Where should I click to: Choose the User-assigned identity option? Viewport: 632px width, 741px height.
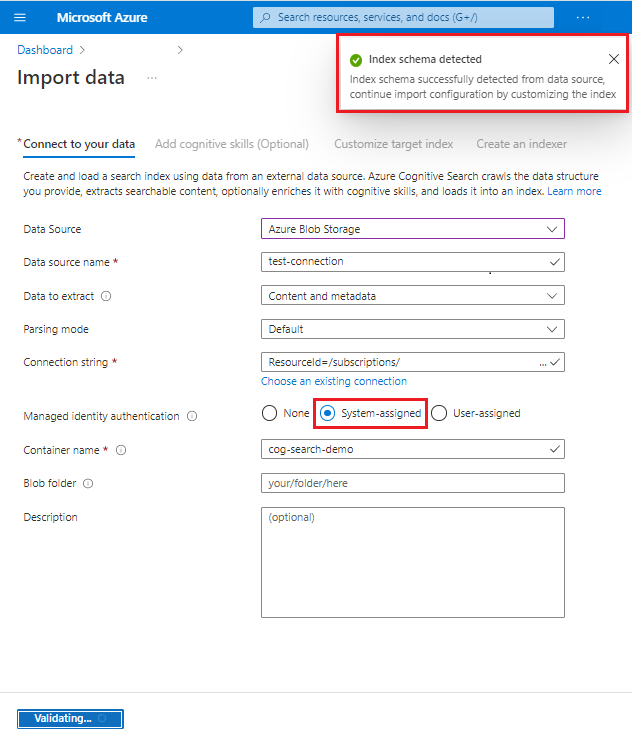coord(439,414)
